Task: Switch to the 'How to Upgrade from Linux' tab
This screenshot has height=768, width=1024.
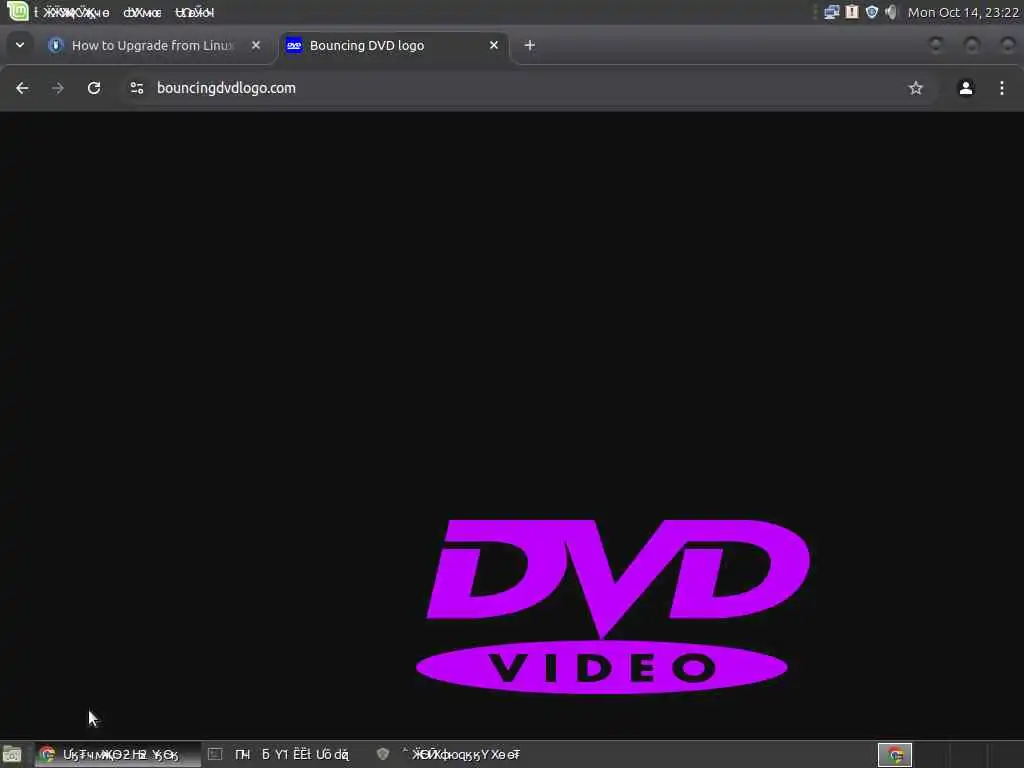Action: coord(155,45)
